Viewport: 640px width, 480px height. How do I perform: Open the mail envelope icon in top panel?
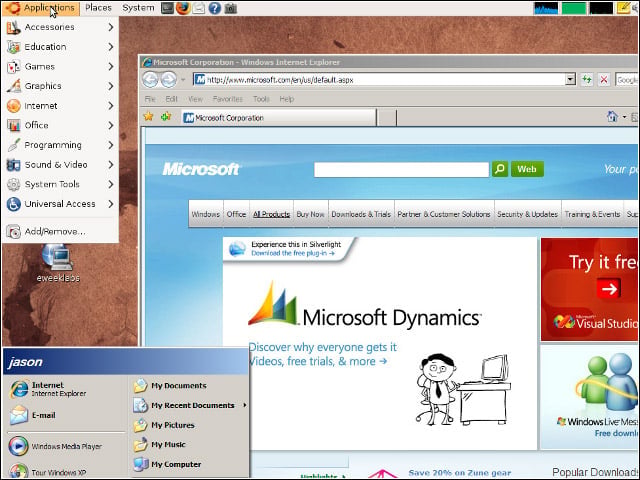[x=198, y=8]
